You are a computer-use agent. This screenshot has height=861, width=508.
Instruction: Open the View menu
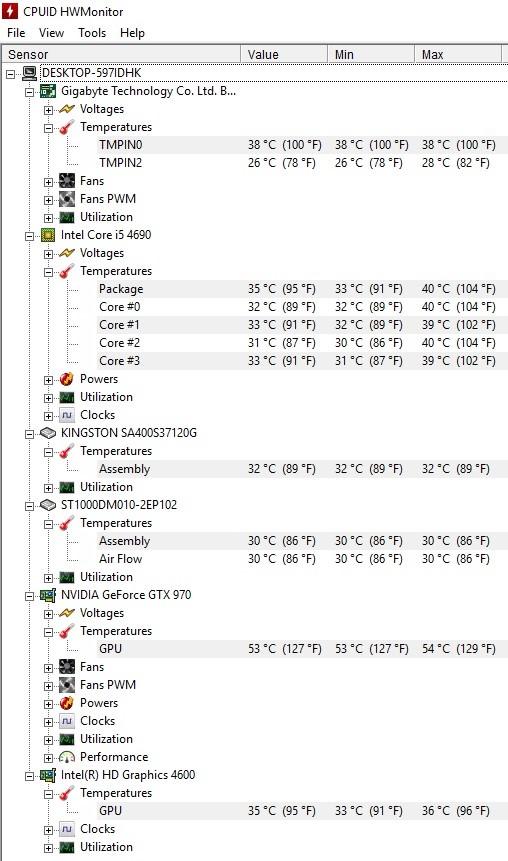(51, 33)
